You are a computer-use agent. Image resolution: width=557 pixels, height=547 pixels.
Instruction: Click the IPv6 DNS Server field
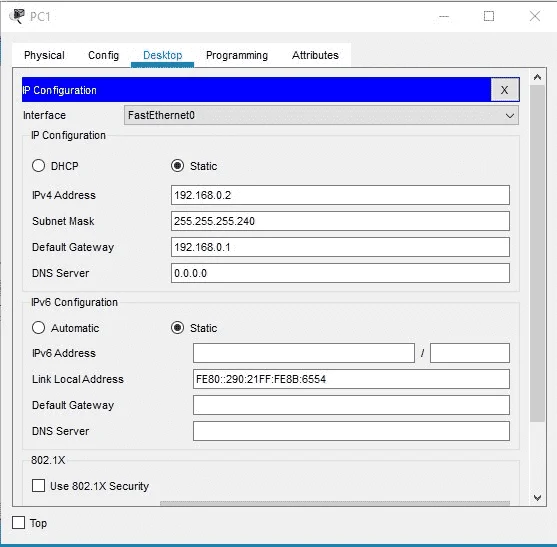click(351, 431)
